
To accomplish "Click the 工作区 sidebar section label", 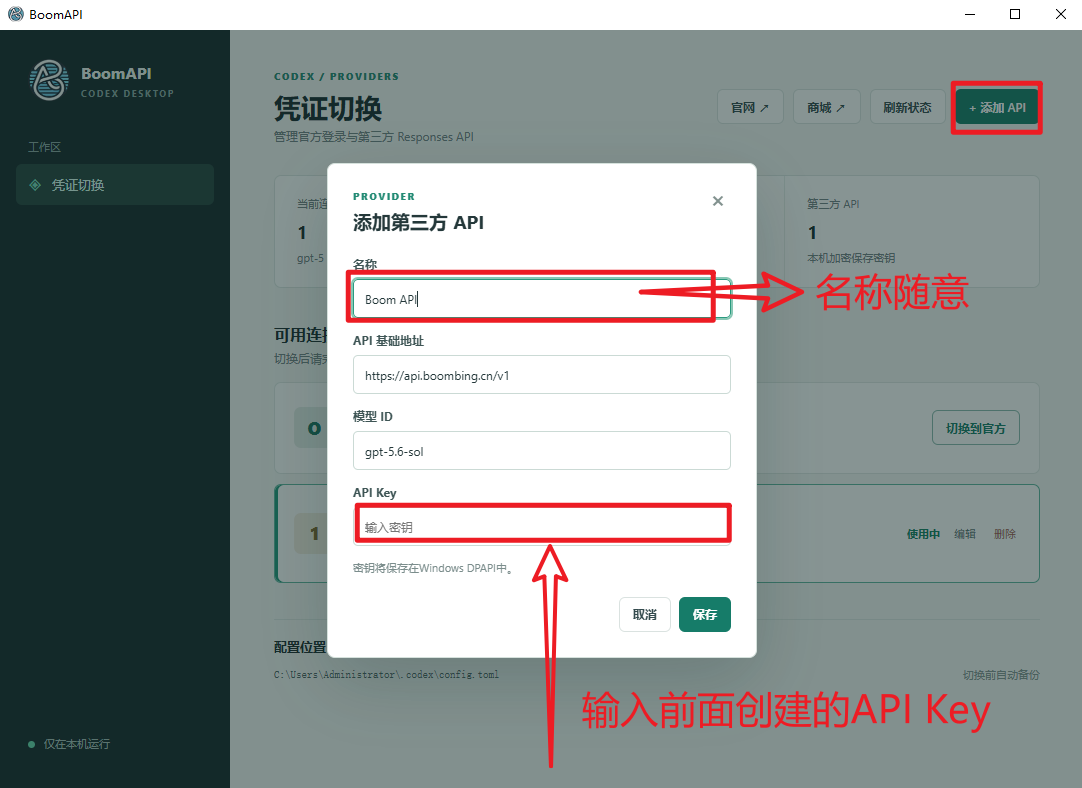I will (x=44, y=147).
